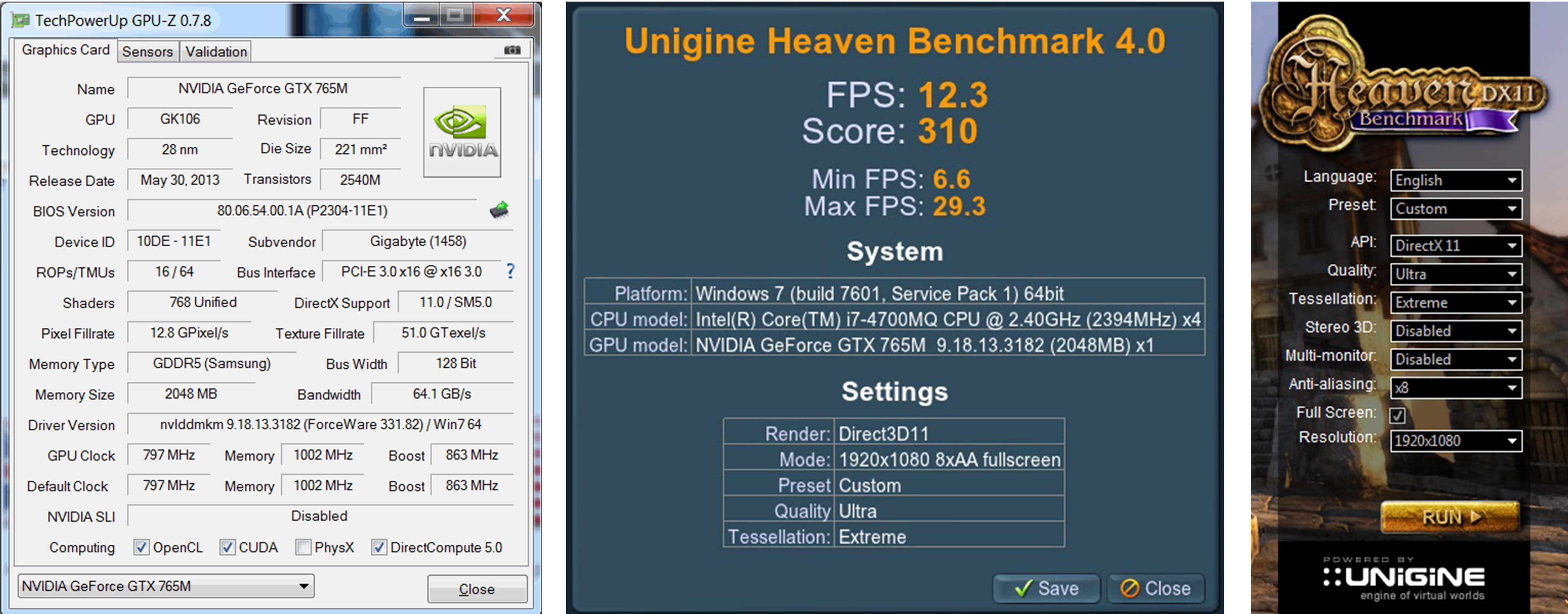Click the BIOS save chip icon
This screenshot has height=614, width=1568.
tap(499, 210)
